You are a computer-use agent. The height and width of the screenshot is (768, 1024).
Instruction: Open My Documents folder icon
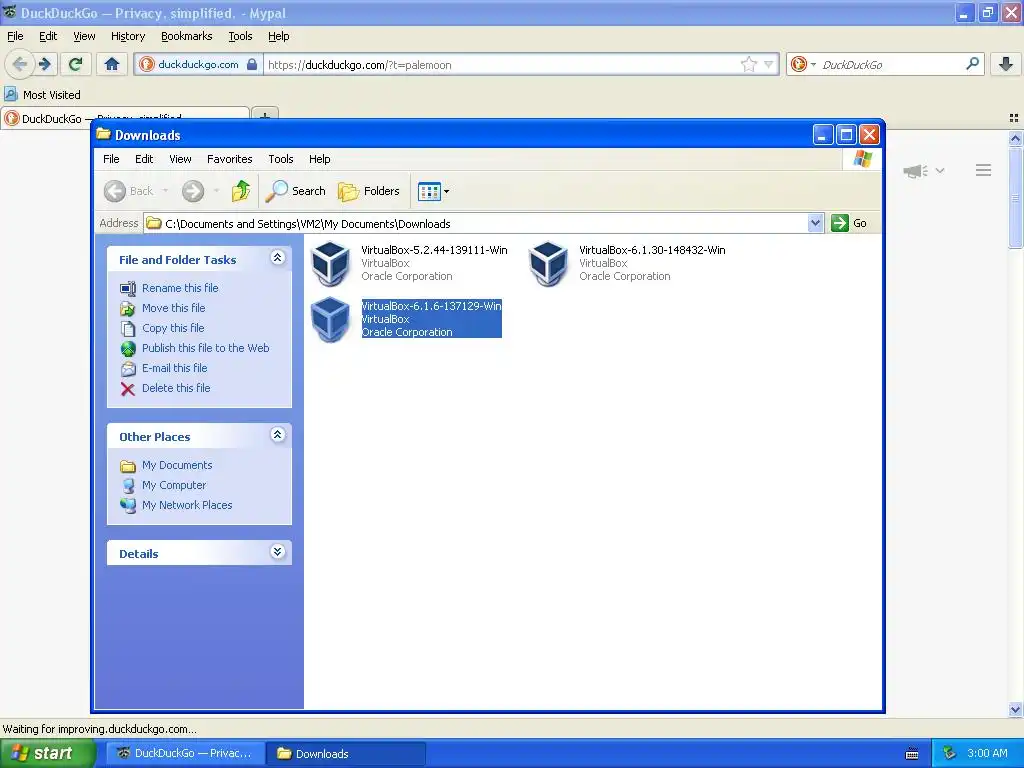(128, 466)
